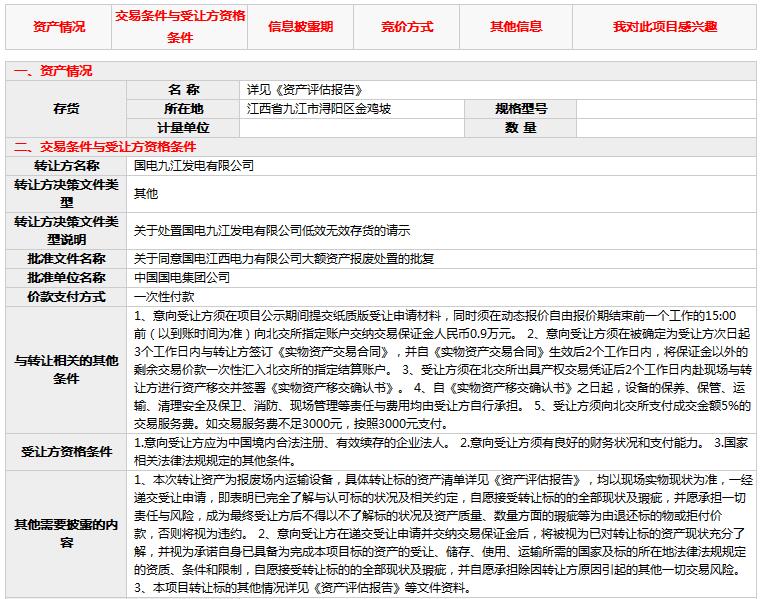Click the 详见《资产评估报告》 name value cell
Viewport: 762px width, 599px height.
(x=305, y=90)
